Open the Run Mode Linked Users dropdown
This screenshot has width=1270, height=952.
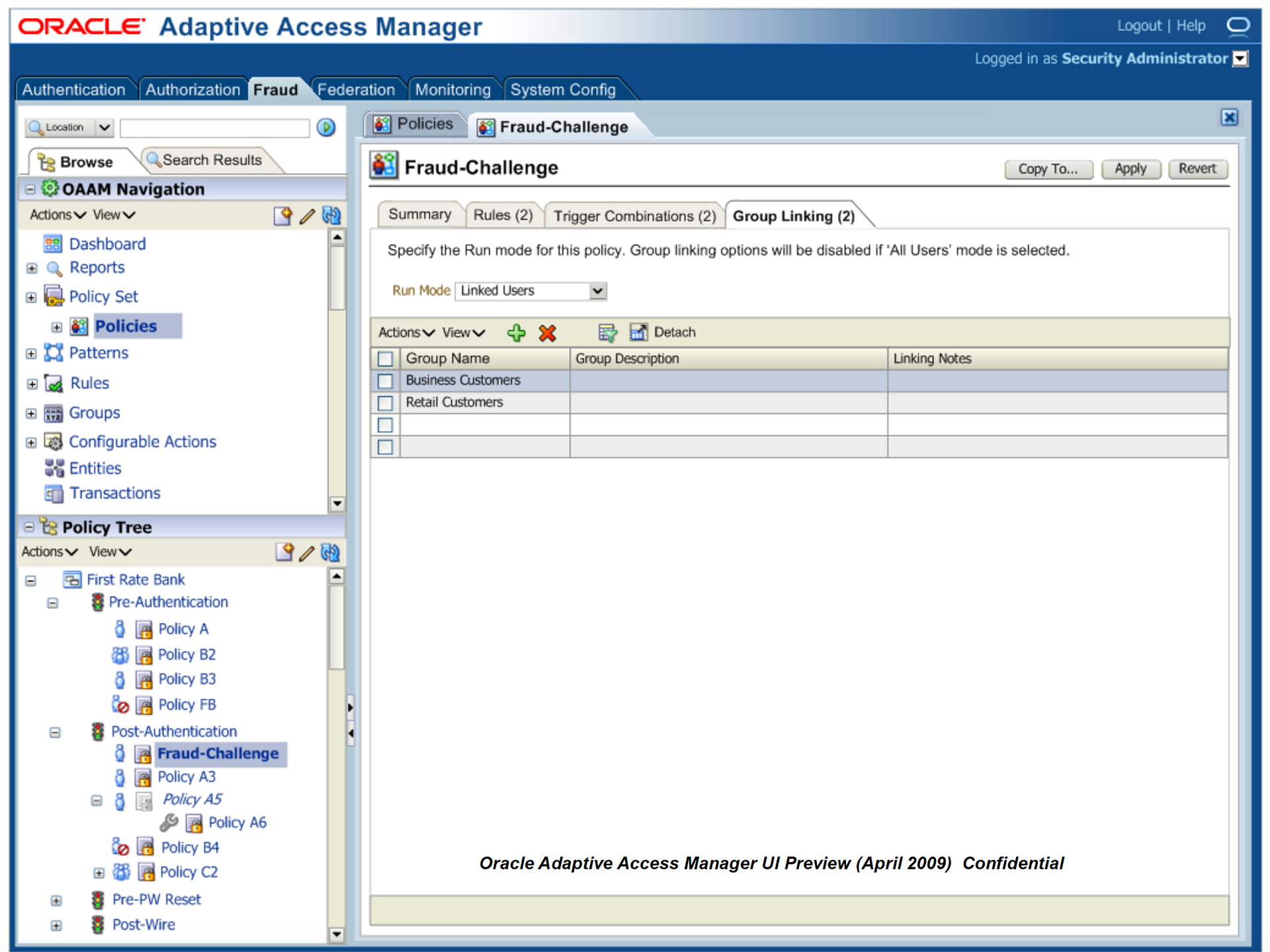click(598, 291)
